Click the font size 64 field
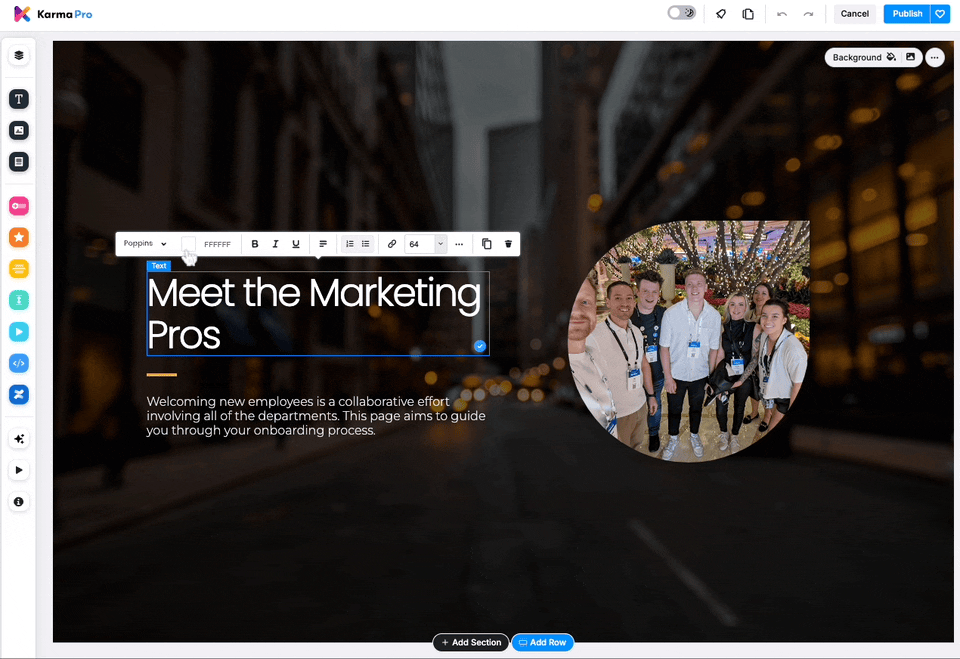960x659 pixels. pos(419,244)
